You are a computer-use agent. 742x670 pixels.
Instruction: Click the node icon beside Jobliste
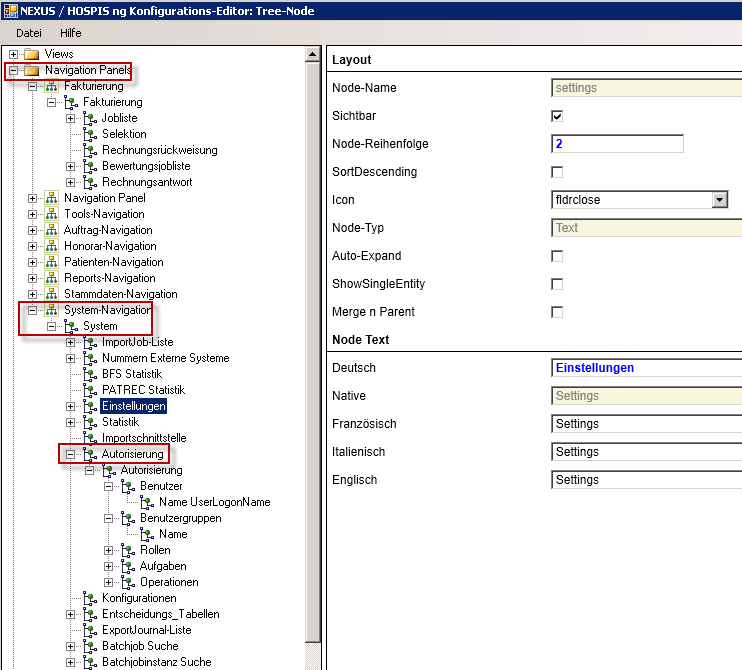click(x=90, y=118)
